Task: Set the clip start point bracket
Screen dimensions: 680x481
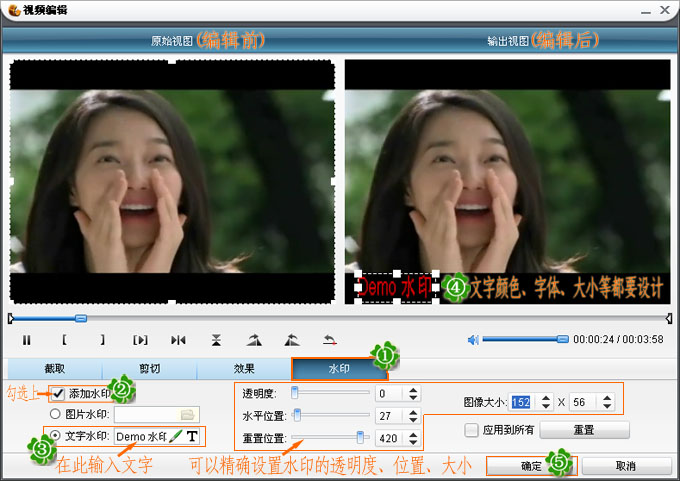Action: [64, 340]
